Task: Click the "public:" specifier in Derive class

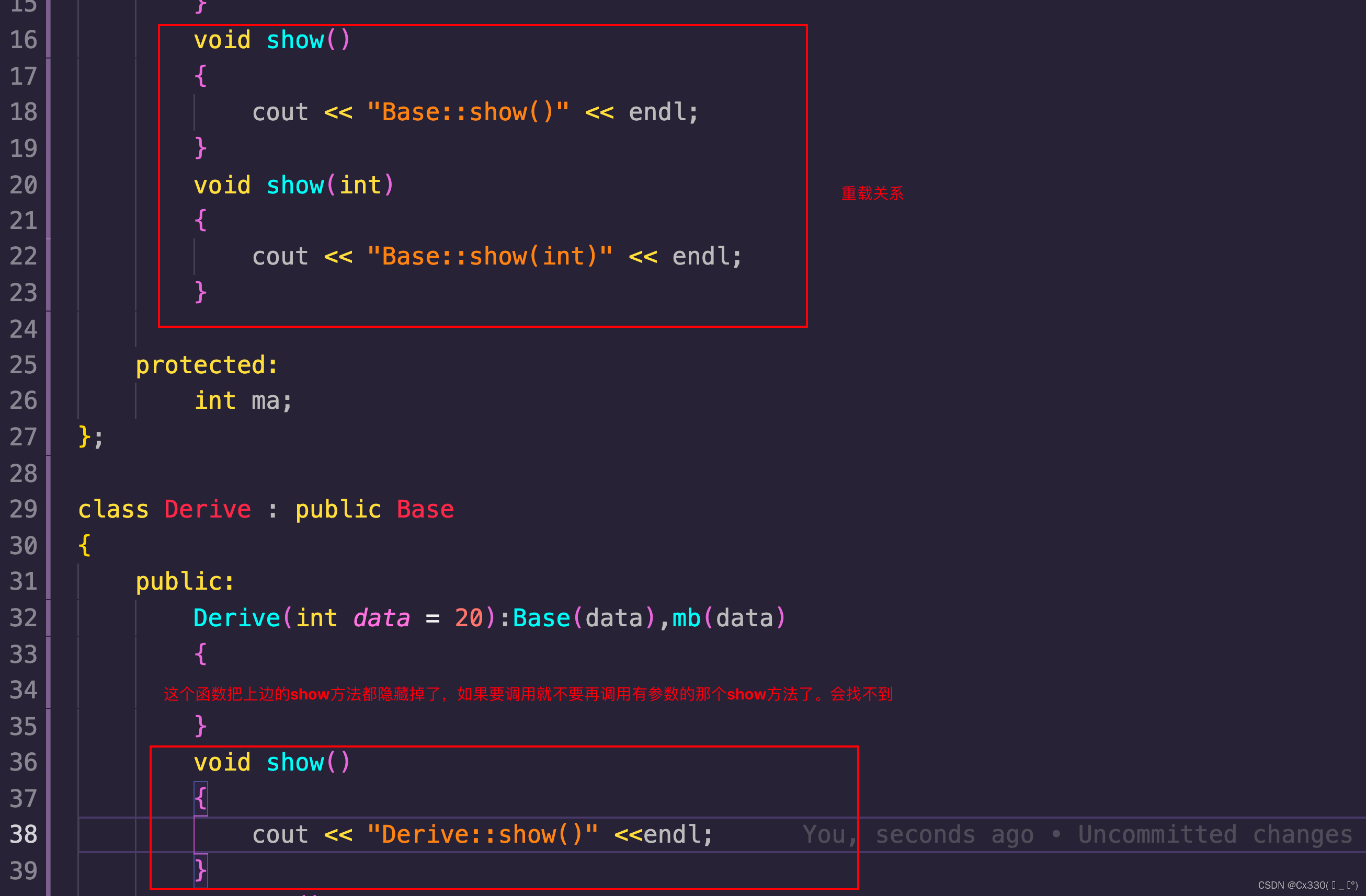Action: coord(185,582)
